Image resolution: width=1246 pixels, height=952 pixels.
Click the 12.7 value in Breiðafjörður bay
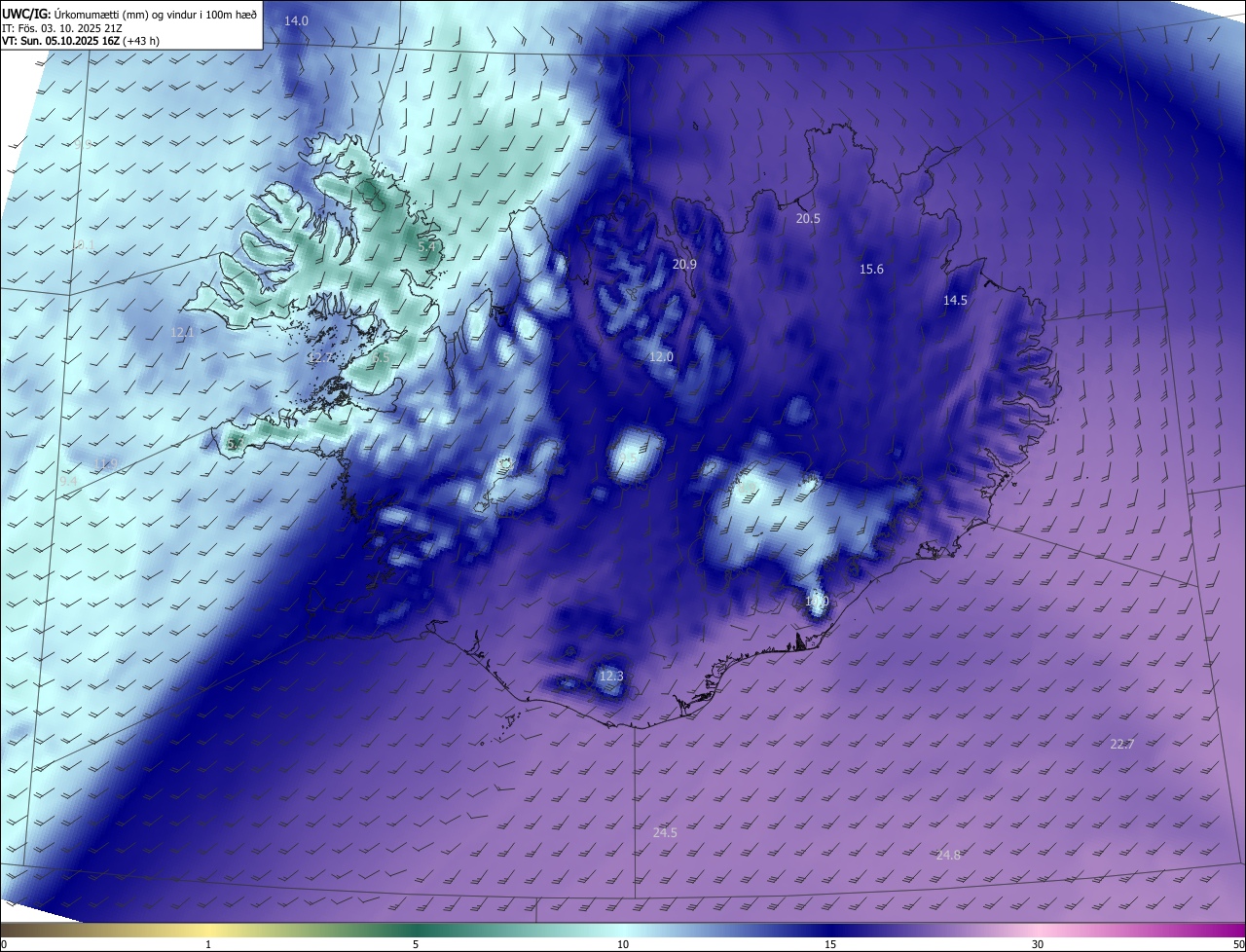tap(319, 358)
